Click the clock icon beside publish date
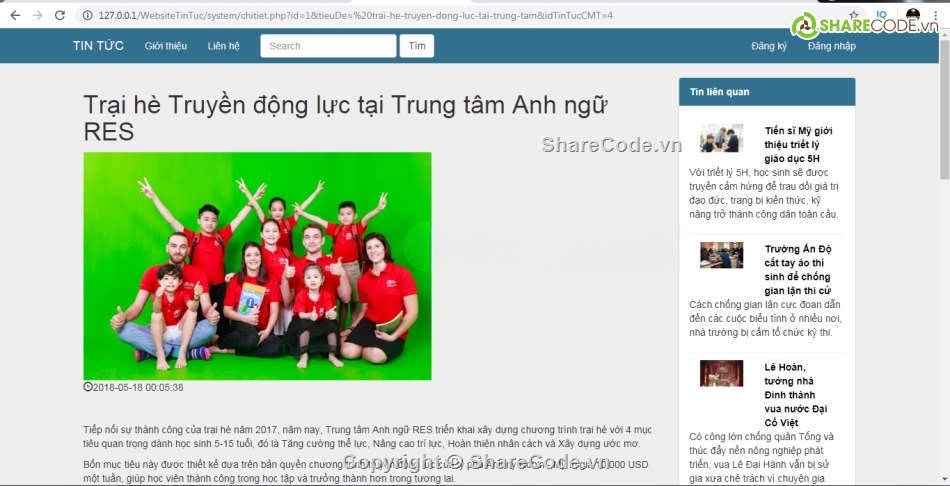 (87, 387)
